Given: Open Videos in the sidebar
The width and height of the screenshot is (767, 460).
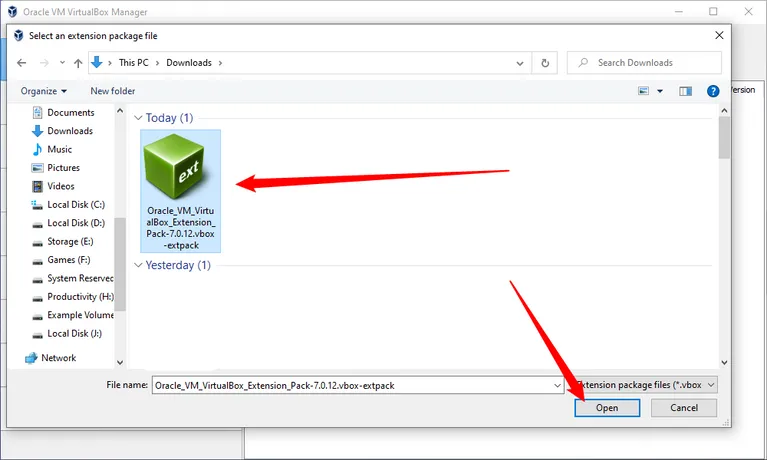Looking at the screenshot, I should [53, 186].
